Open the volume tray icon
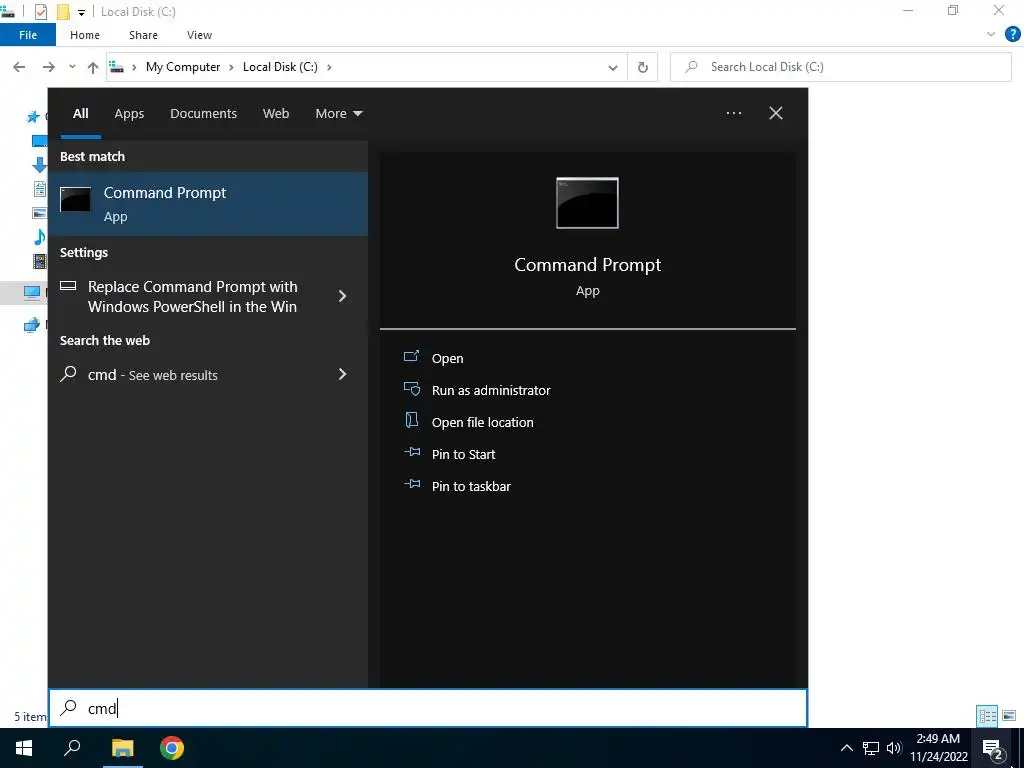This screenshot has height=768, width=1024. pos(894,748)
